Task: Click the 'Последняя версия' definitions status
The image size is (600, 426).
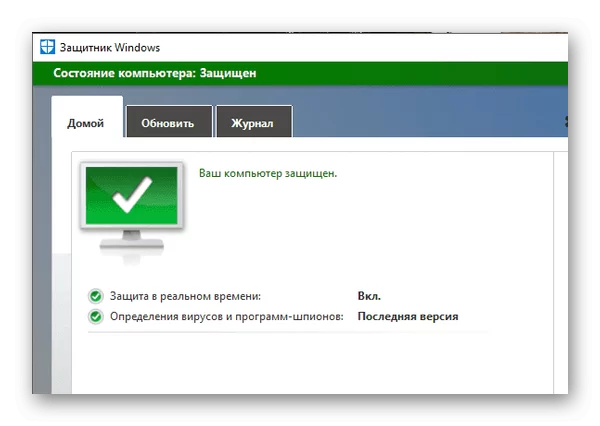Action: coord(408,317)
